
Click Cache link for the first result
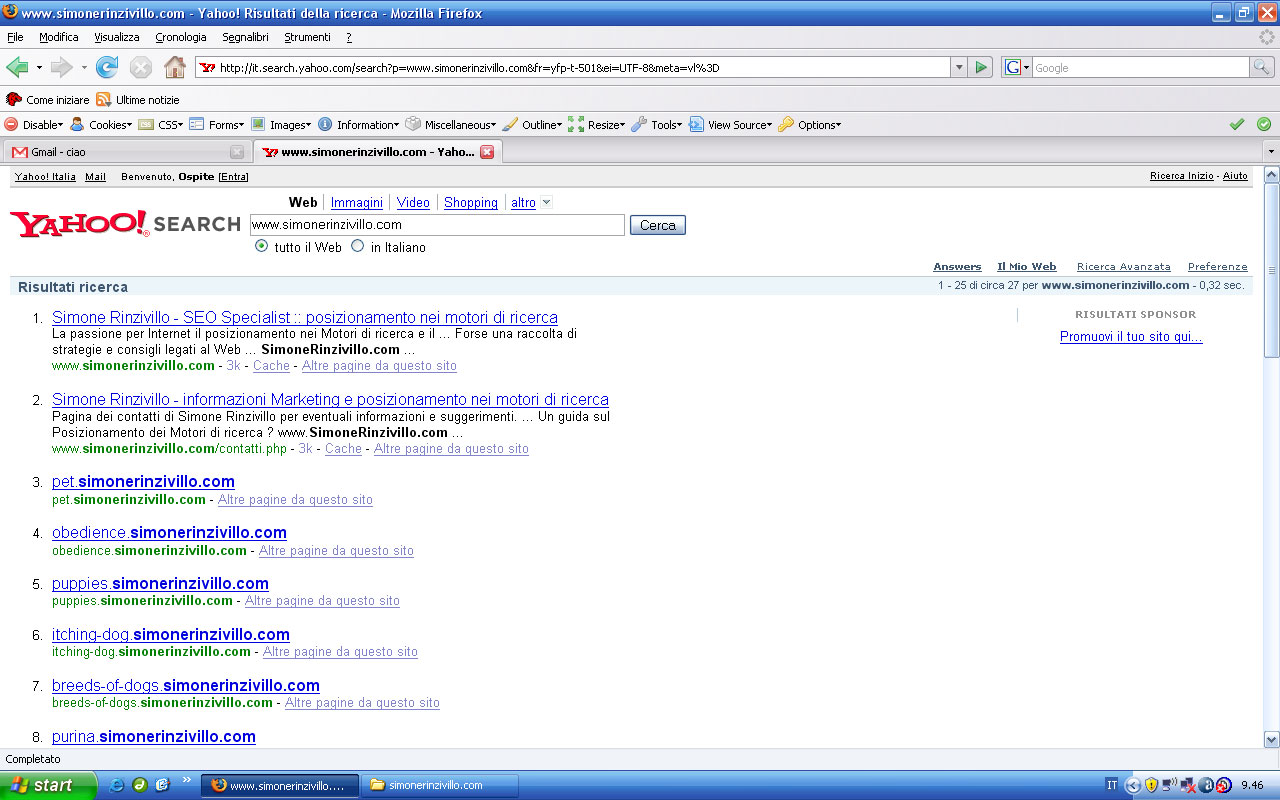[x=271, y=366]
